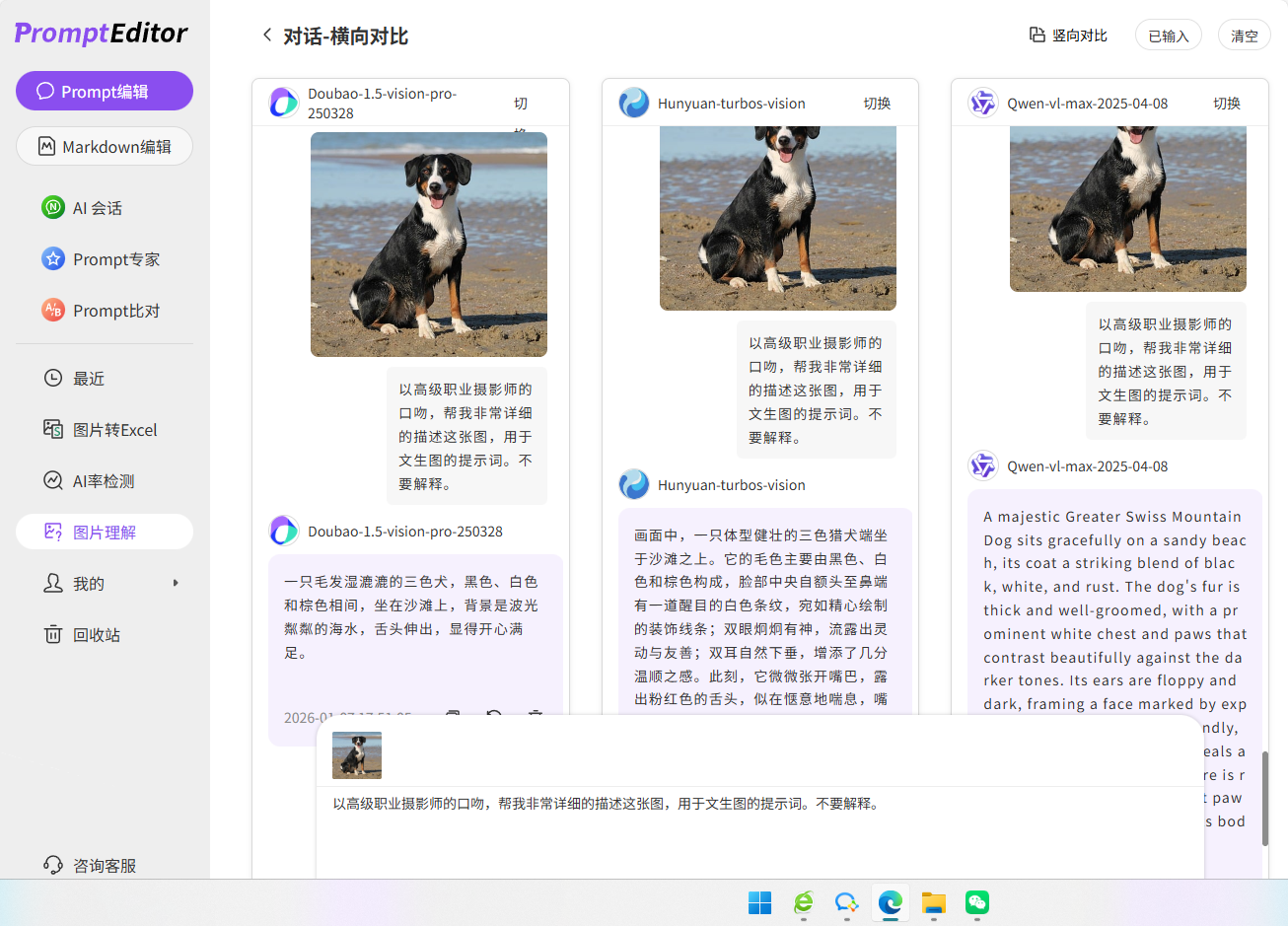Viewport: 1288px width, 926px height.
Task: Switch to the Prompt编辑 tab
Action: (x=104, y=91)
